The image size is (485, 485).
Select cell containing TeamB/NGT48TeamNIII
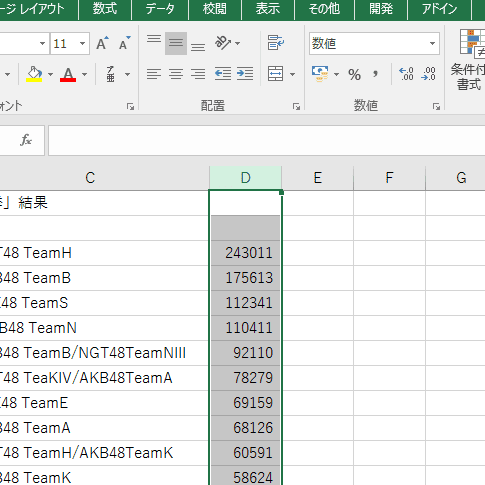(104, 353)
